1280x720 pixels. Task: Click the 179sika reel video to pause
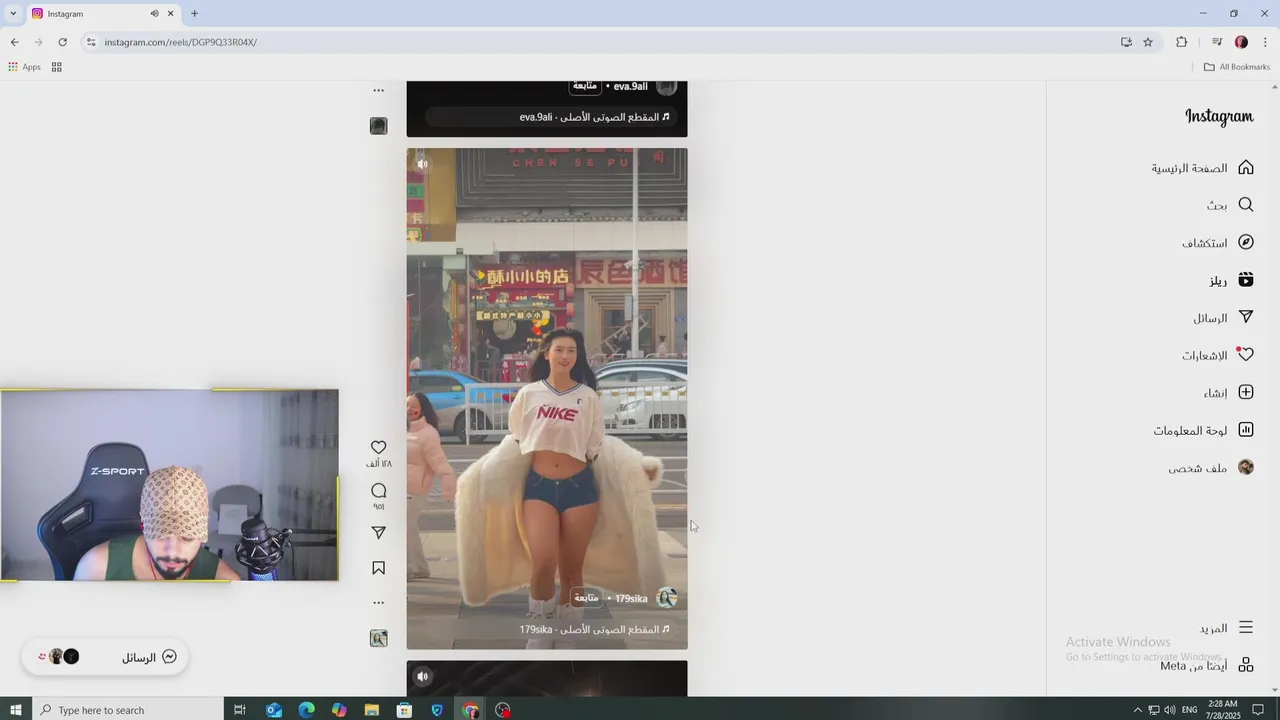(x=547, y=399)
